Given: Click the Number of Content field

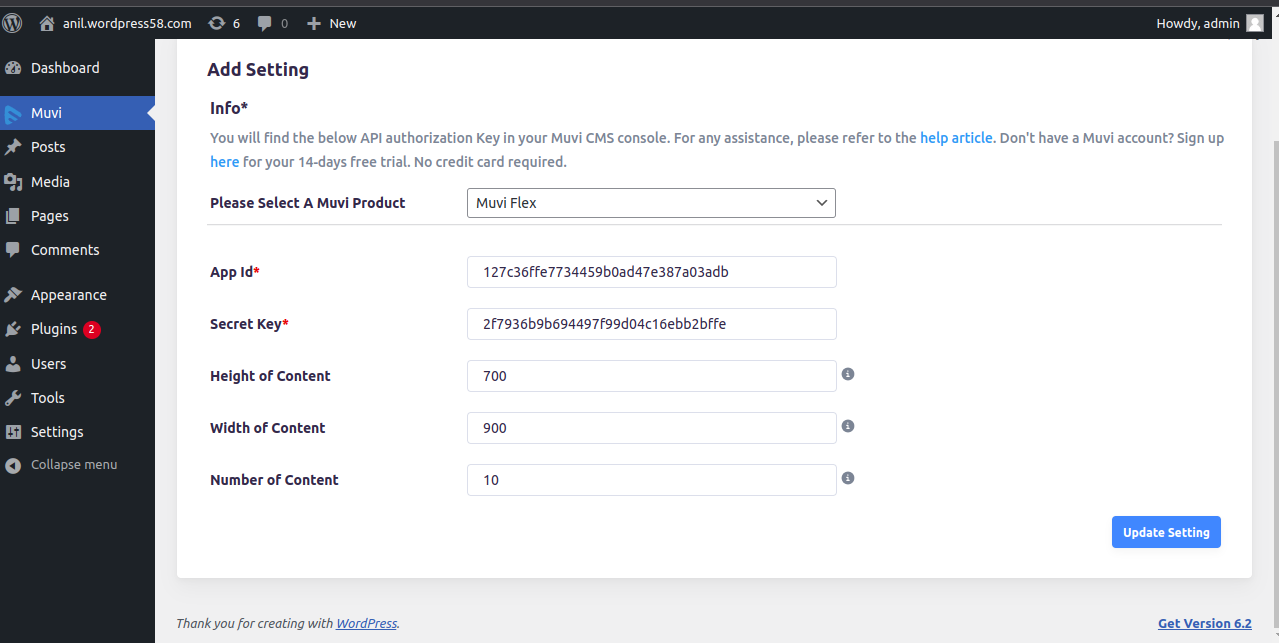Looking at the screenshot, I should (651, 480).
